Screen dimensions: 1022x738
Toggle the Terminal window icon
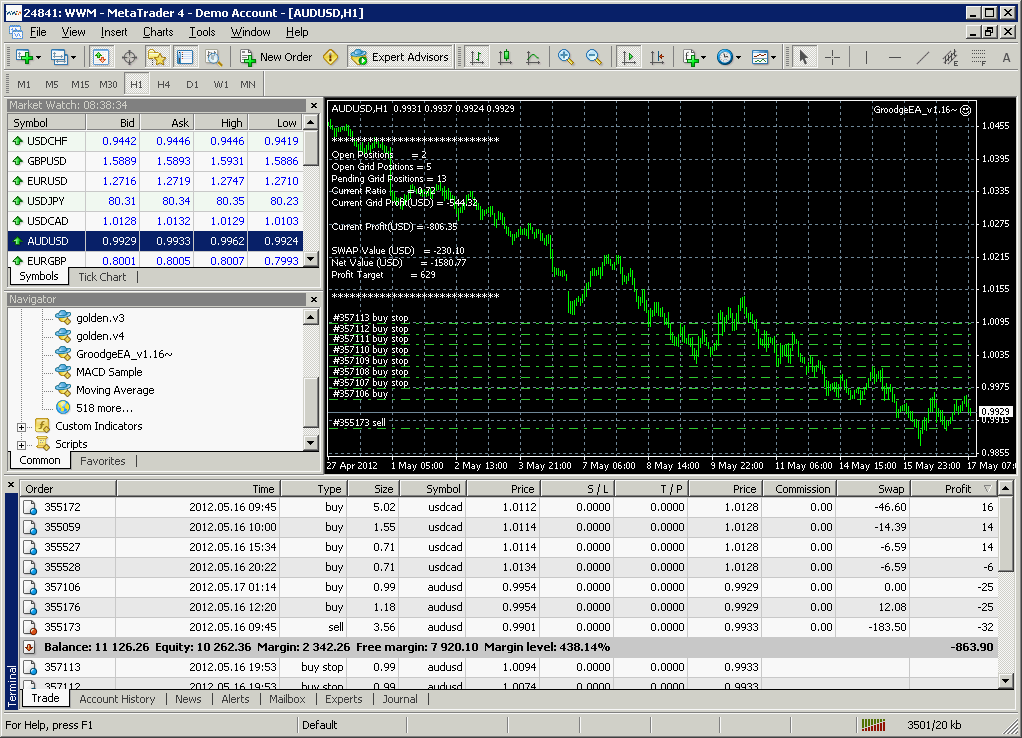(x=185, y=57)
